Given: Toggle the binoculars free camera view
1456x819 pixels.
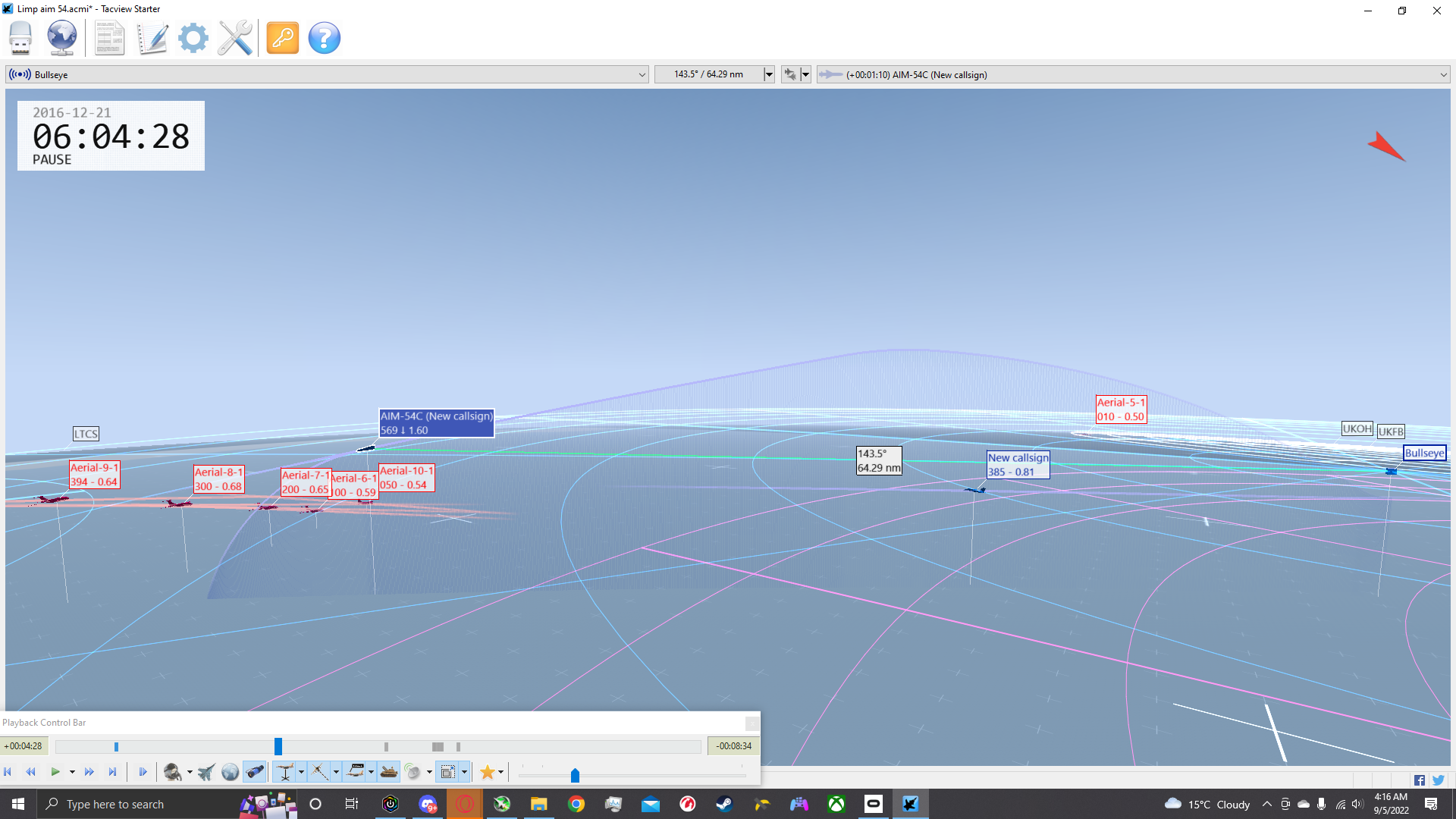Looking at the screenshot, I should coord(255,772).
